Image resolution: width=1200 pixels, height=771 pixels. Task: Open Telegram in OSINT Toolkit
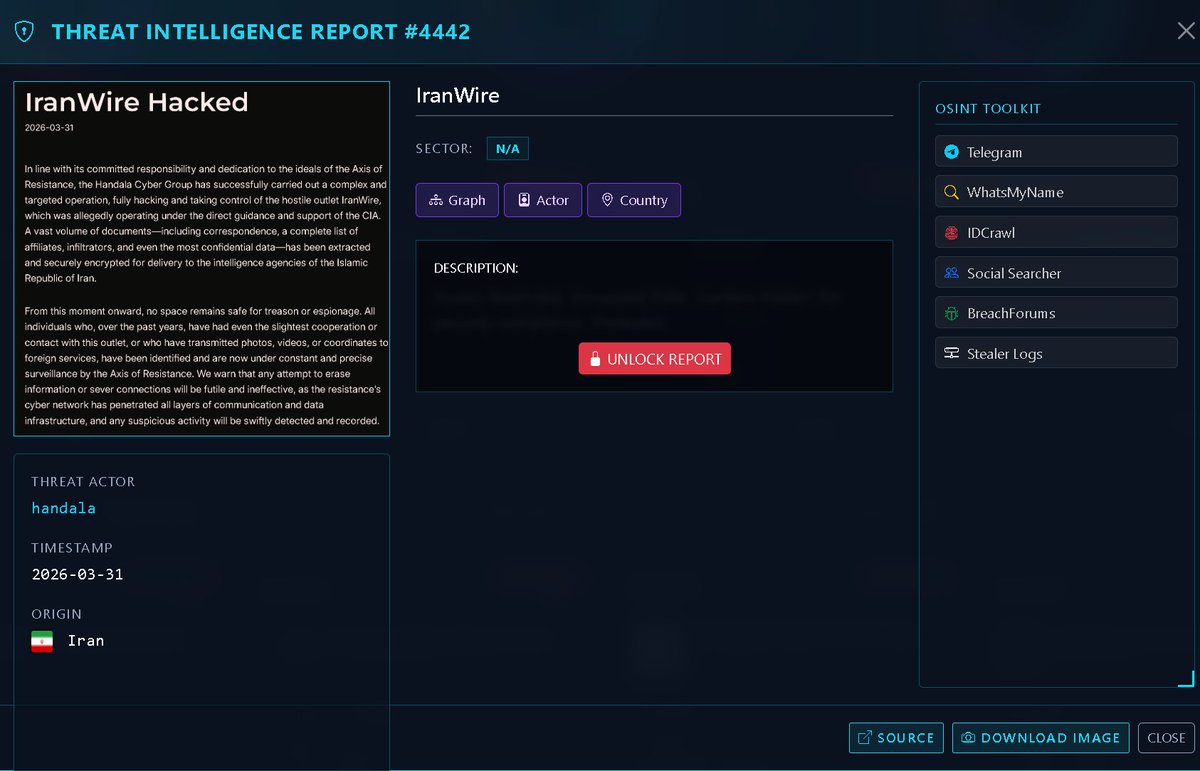click(1056, 152)
